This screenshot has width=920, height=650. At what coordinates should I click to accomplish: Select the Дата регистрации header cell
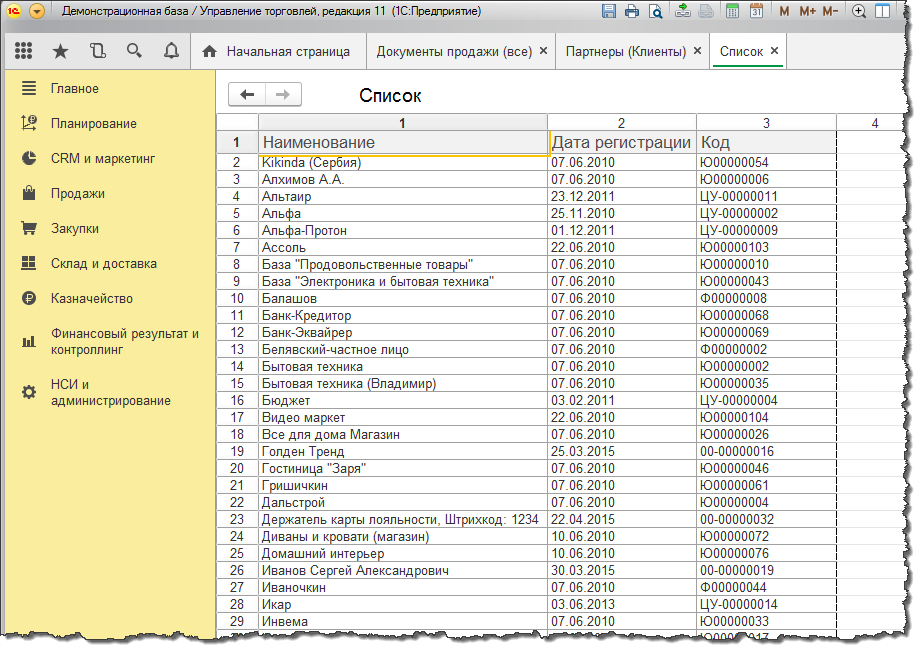(x=622, y=143)
